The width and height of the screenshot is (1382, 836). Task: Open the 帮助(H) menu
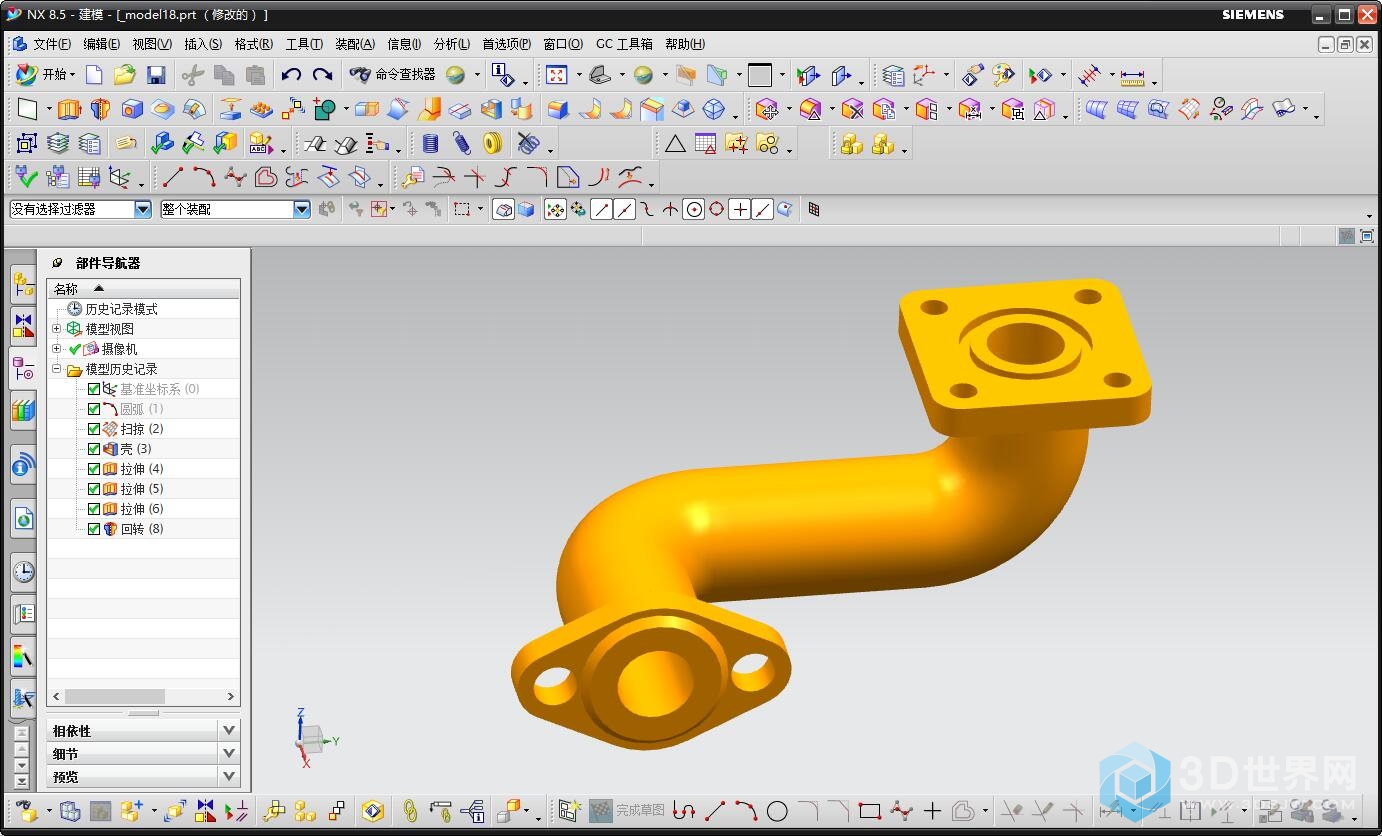tap(685, 44)
